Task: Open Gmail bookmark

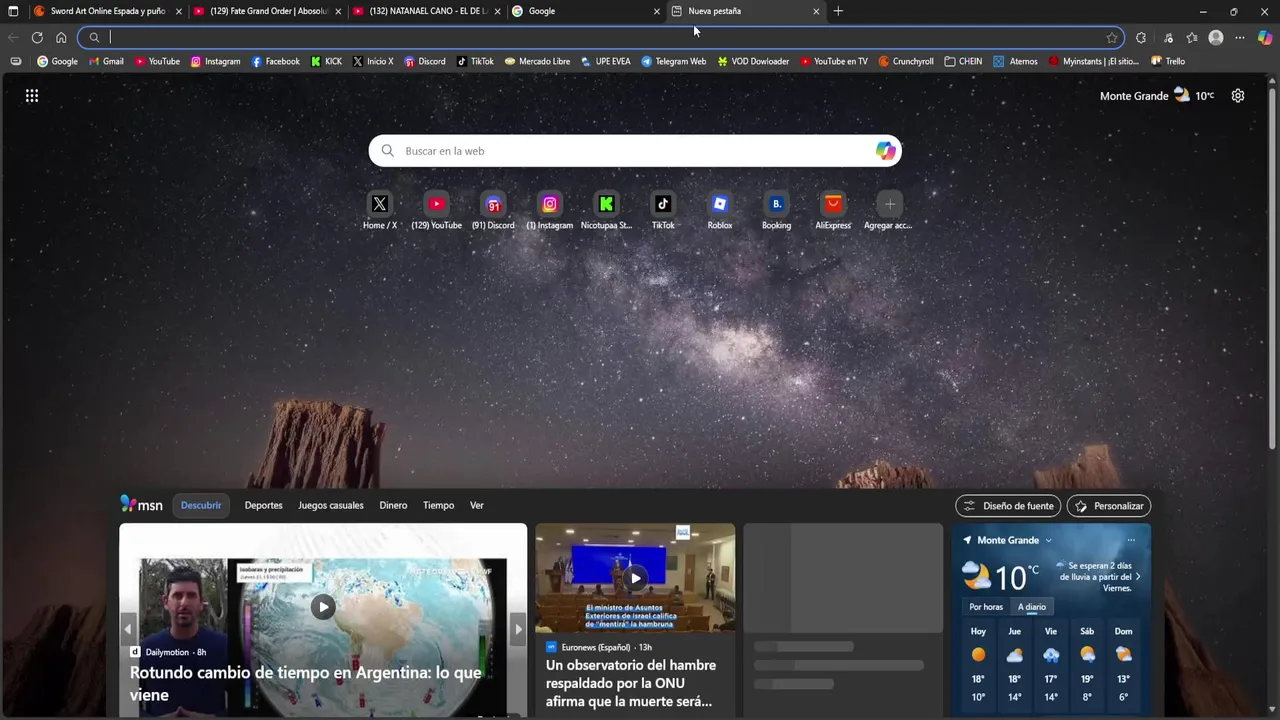Action: 106,61
